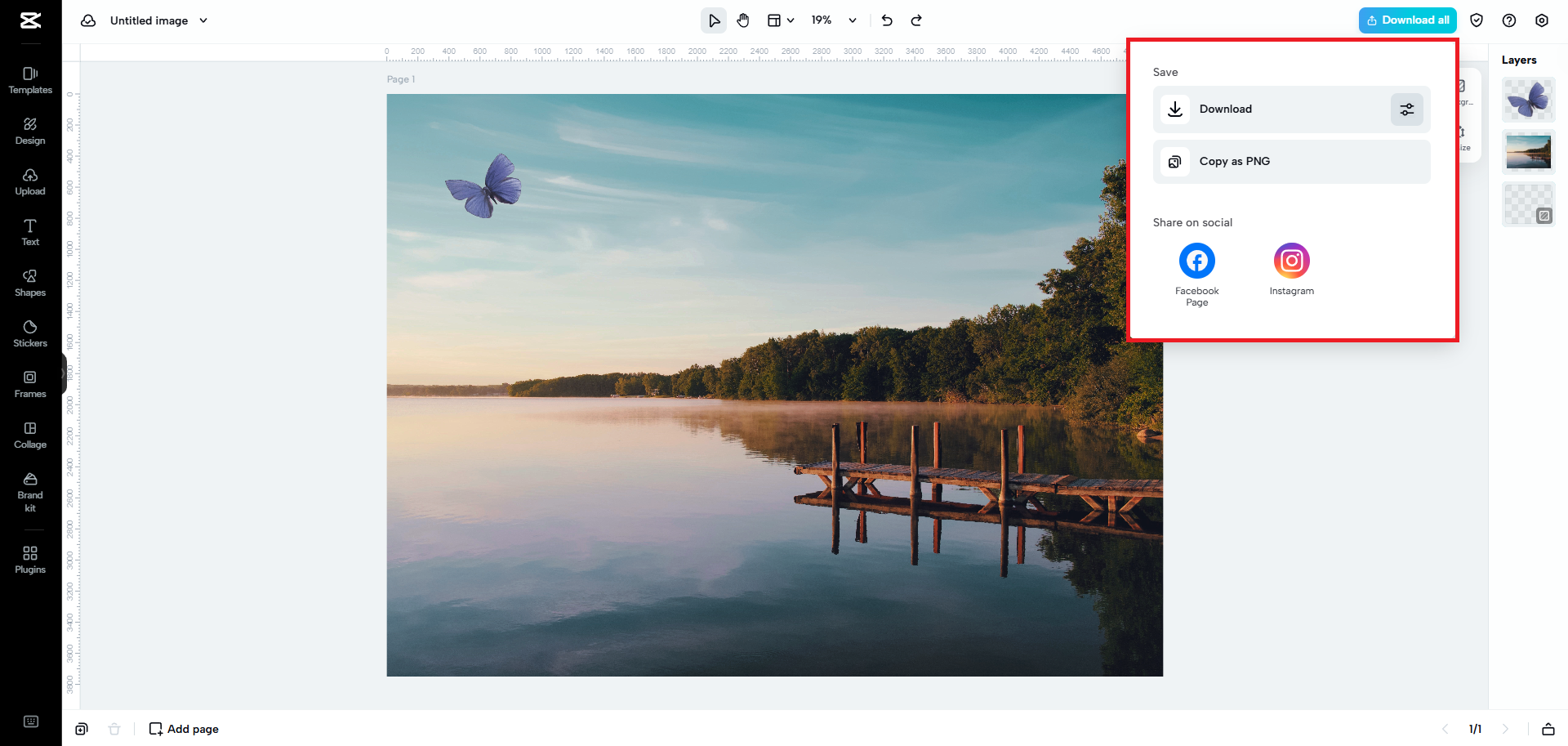Click the Undo arrow in the toolbar
Screen dimensions: 1568x746
click(887, 20)
